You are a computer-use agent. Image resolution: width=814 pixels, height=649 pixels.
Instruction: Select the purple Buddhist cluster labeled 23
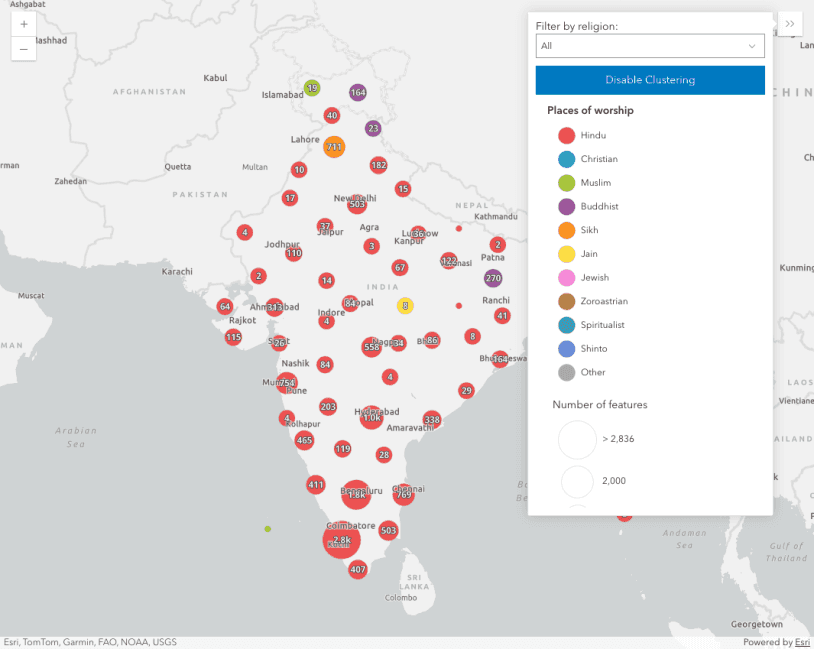coord(373,128)
